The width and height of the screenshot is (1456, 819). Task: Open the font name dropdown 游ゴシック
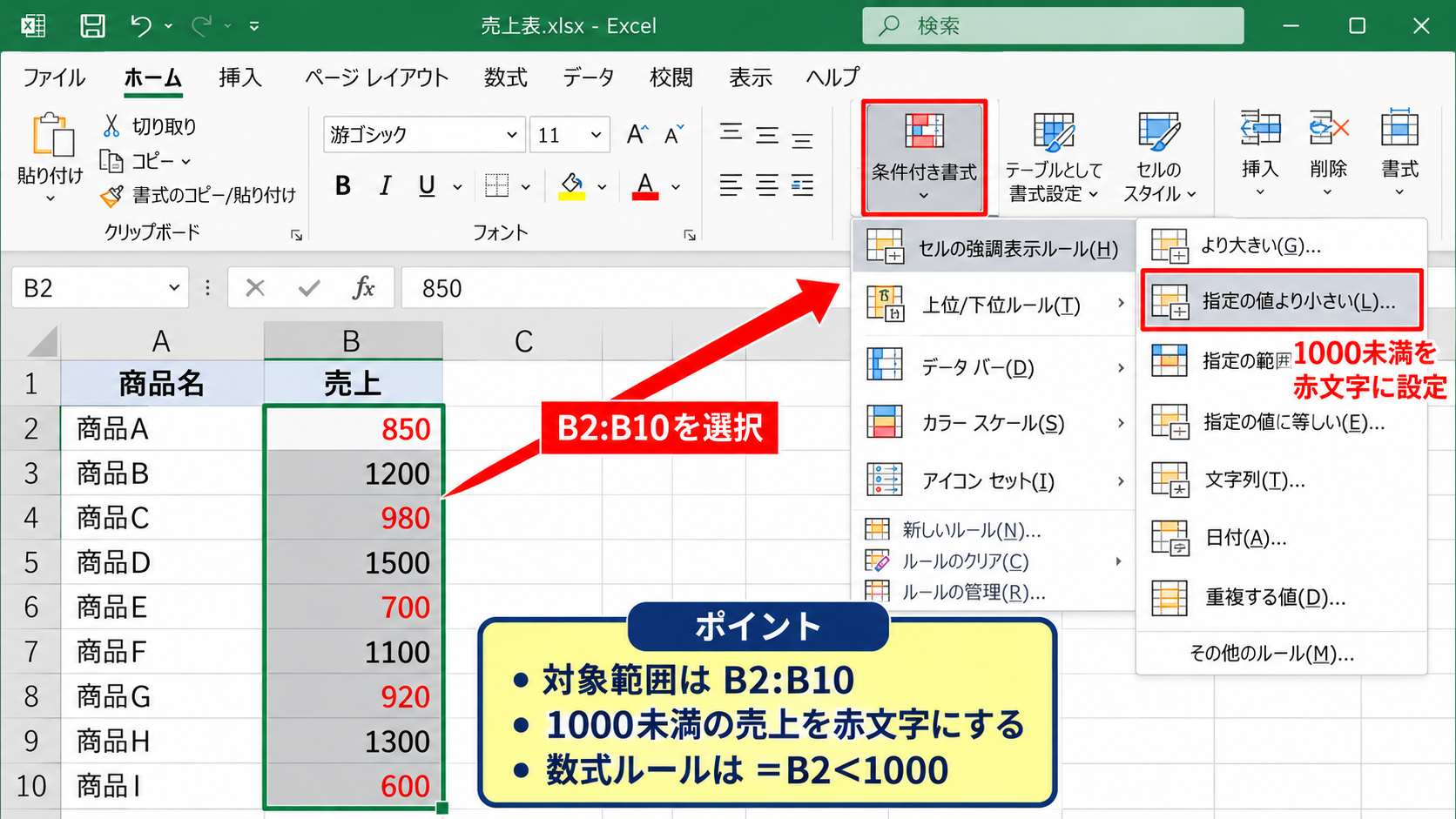pos(512,135)
